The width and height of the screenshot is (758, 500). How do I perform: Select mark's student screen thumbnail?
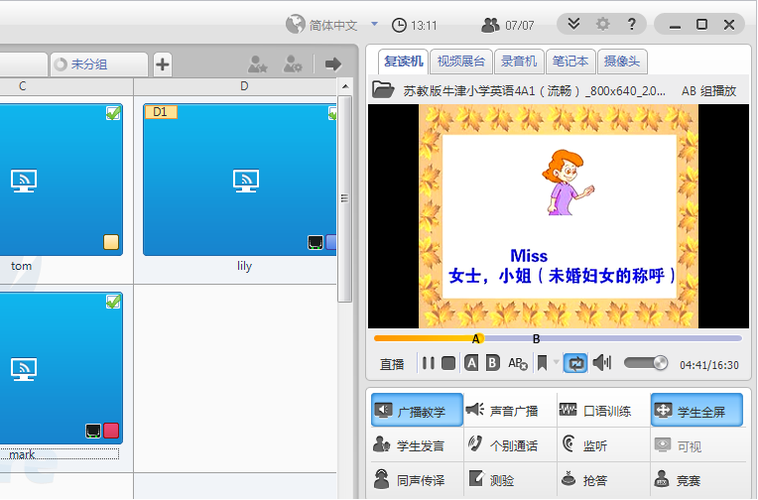click(60, 368)
